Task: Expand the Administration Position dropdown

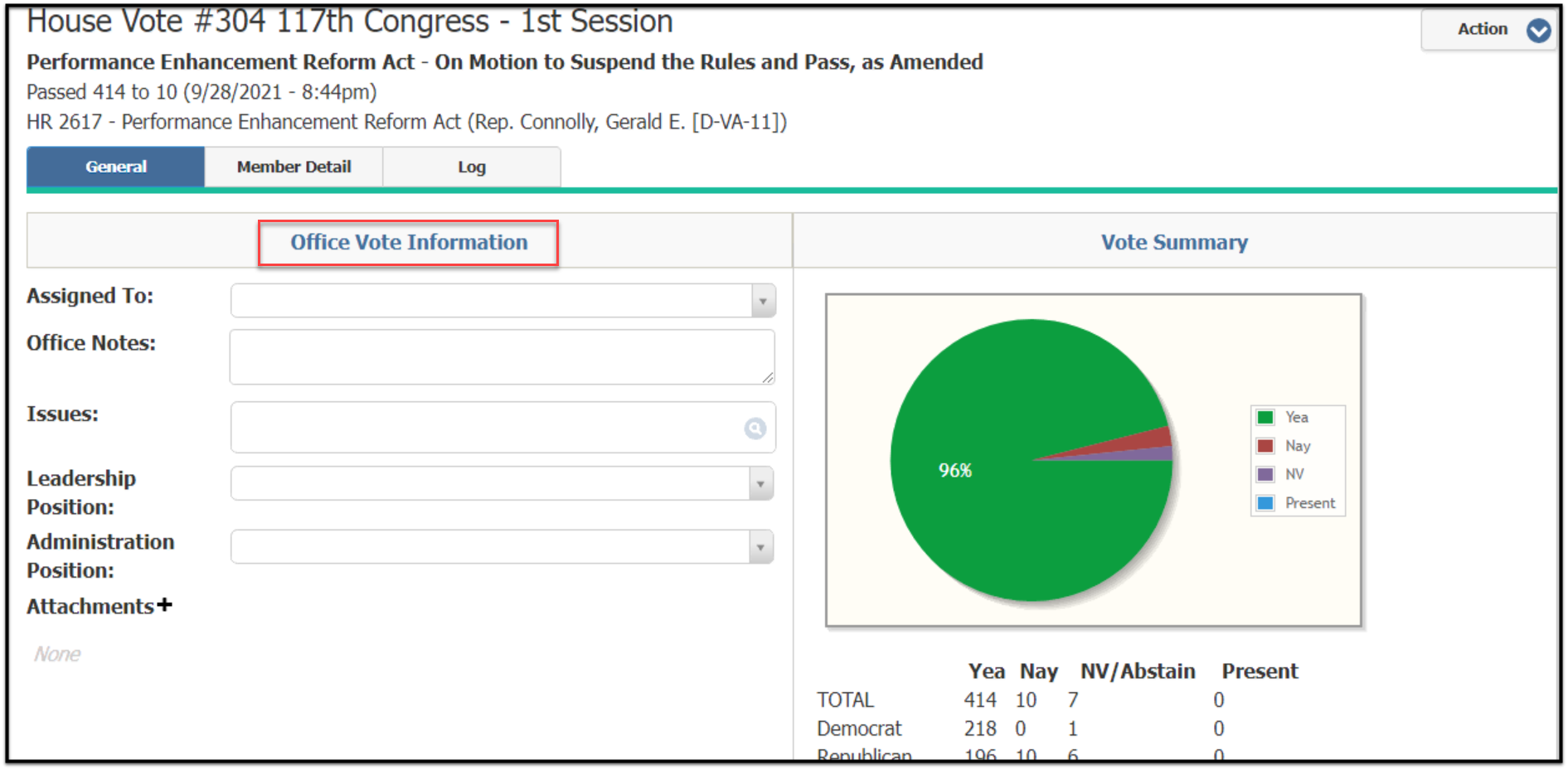Action: (x=760, y=547)
